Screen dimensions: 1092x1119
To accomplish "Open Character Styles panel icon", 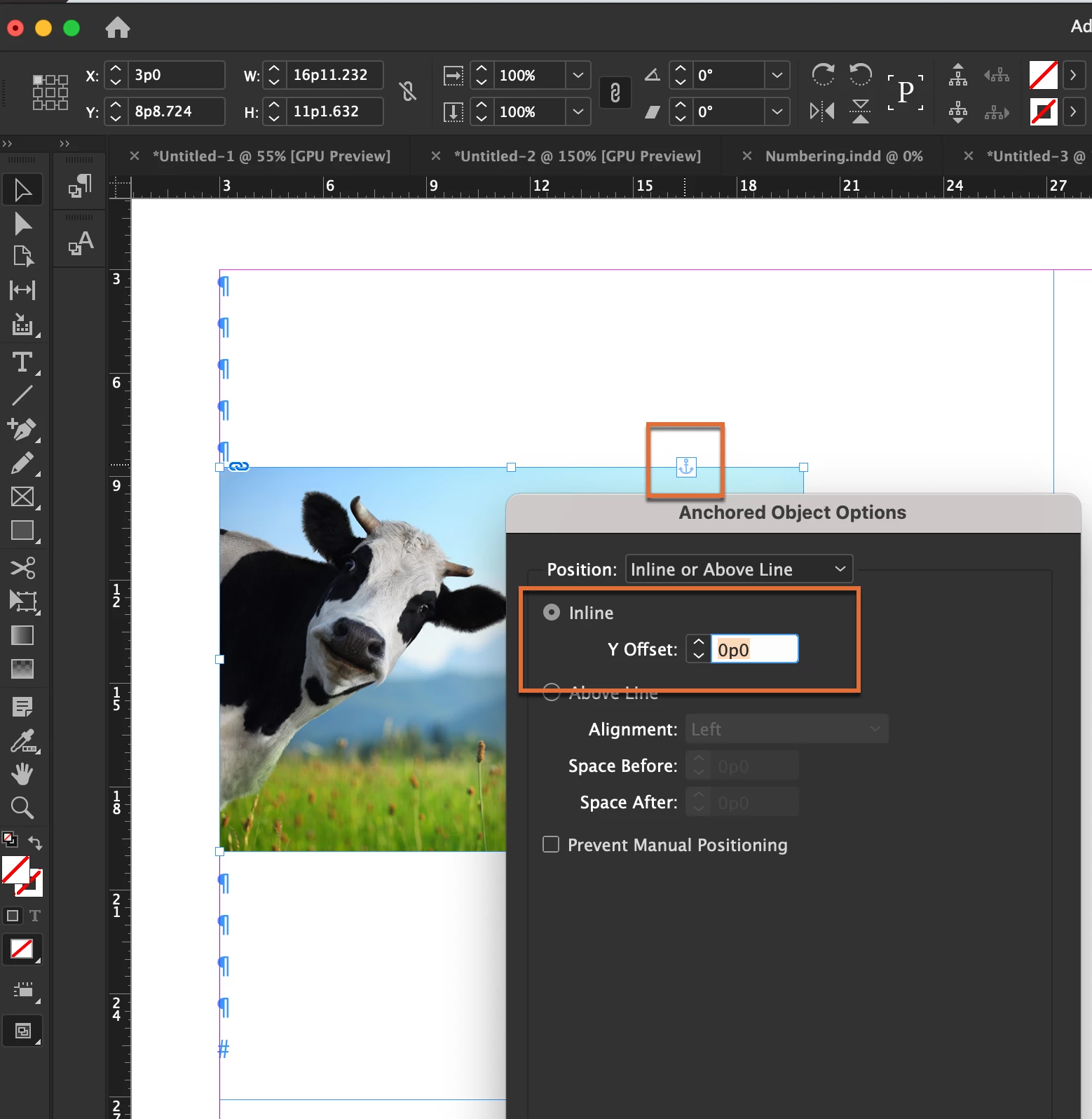I will (x=80, y=243).
